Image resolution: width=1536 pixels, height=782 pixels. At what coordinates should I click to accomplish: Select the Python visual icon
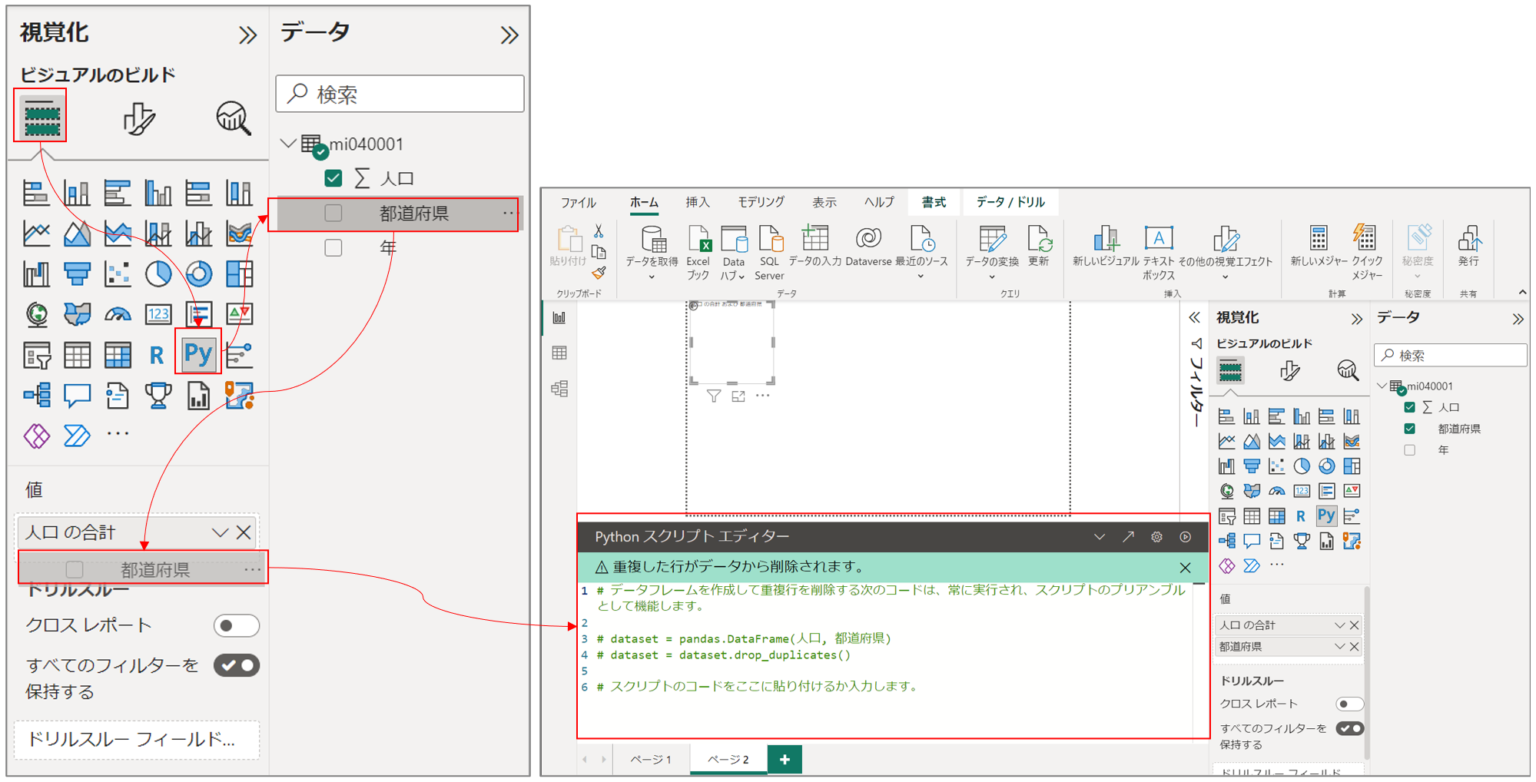[198, 353]
